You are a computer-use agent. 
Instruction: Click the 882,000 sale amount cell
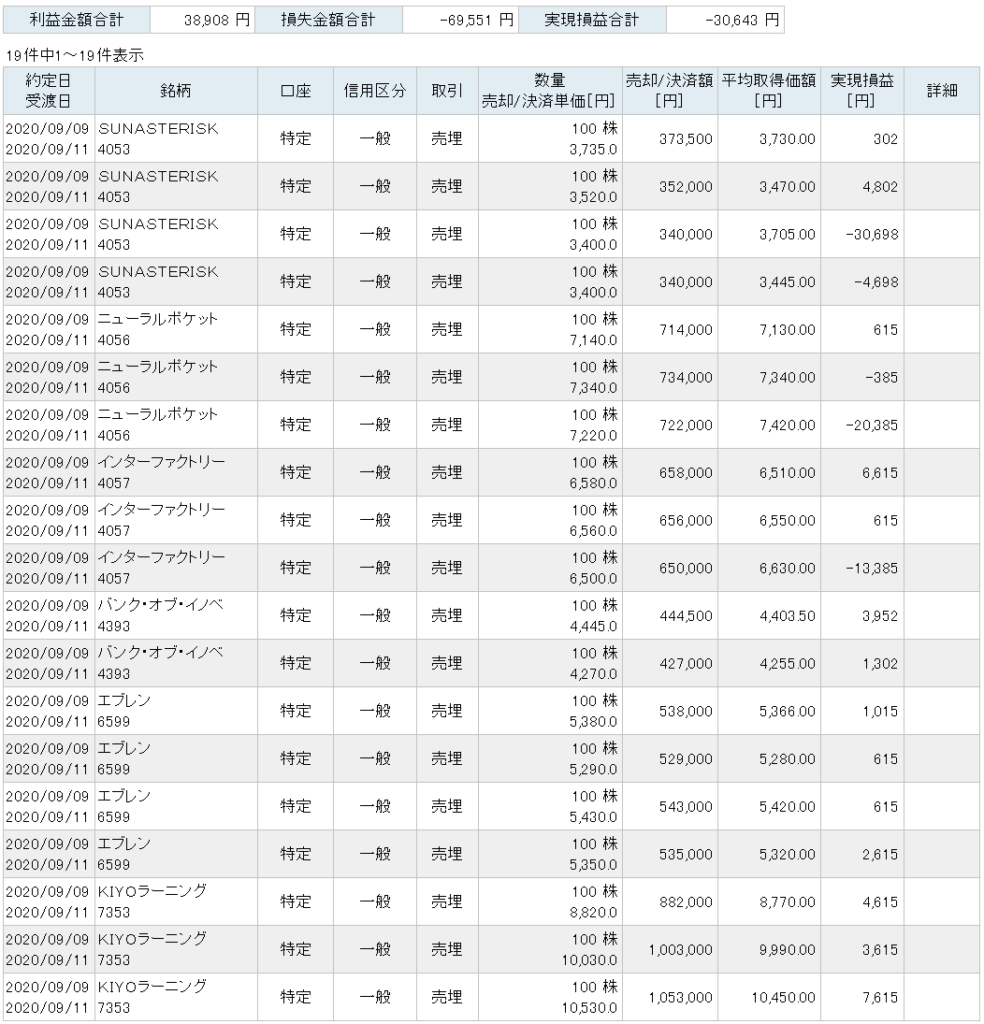coord(669,902)
